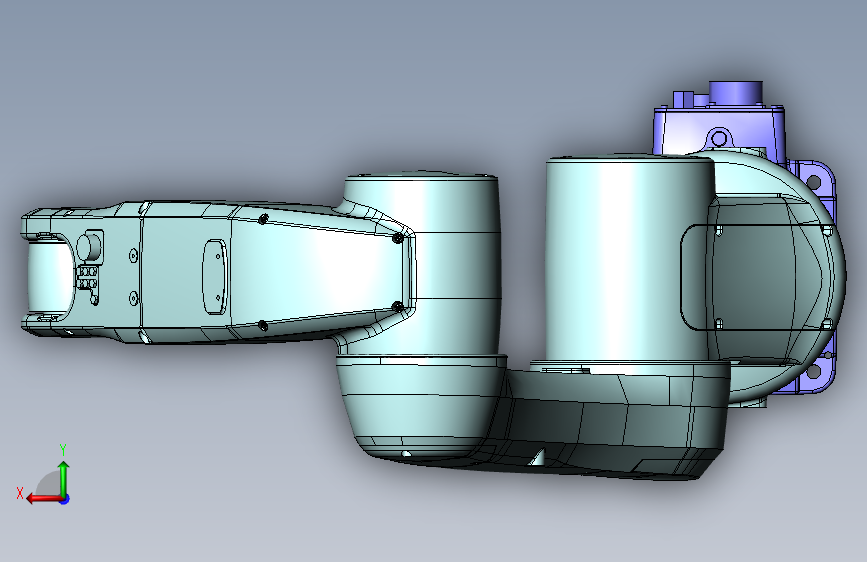Click the Y label of the triad
Viewport: 867px width, 562px height.
[x=63, y=449]
